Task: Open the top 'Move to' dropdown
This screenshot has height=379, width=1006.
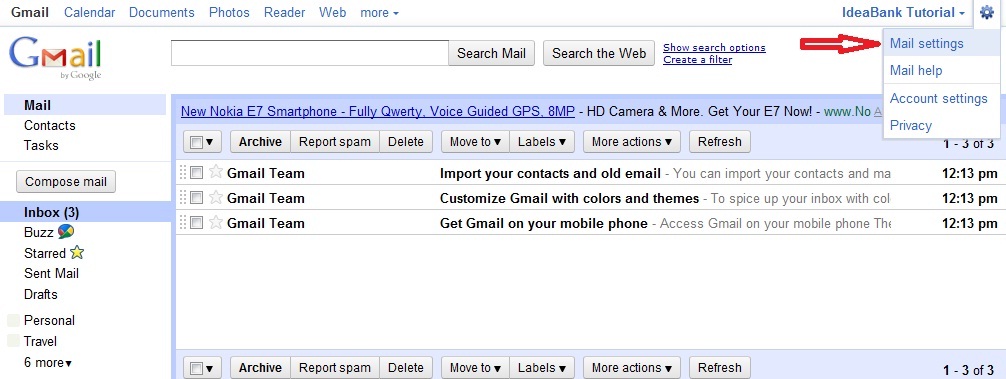Action: click(475, 142)
